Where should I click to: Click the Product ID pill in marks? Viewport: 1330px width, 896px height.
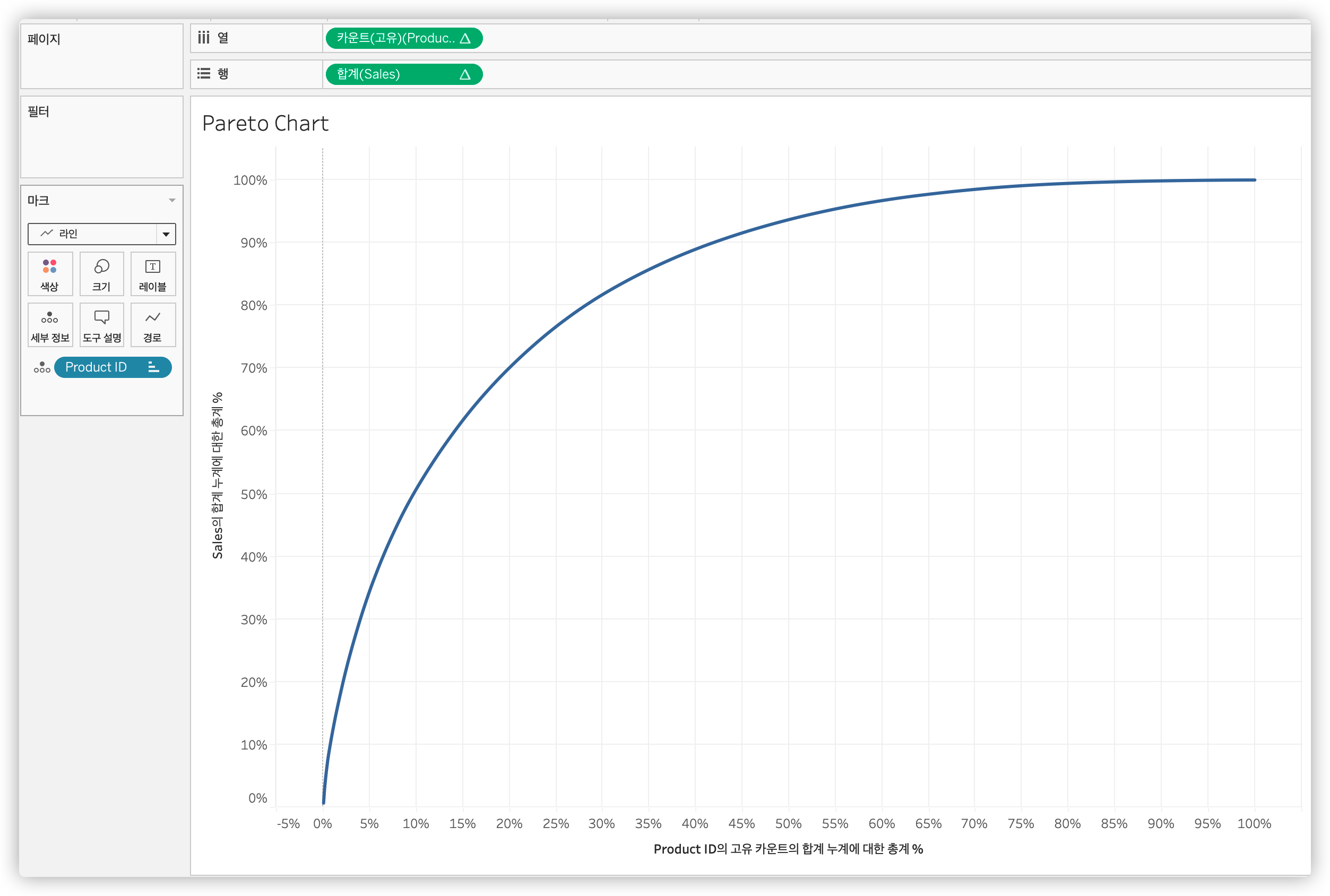coord(96,367)
